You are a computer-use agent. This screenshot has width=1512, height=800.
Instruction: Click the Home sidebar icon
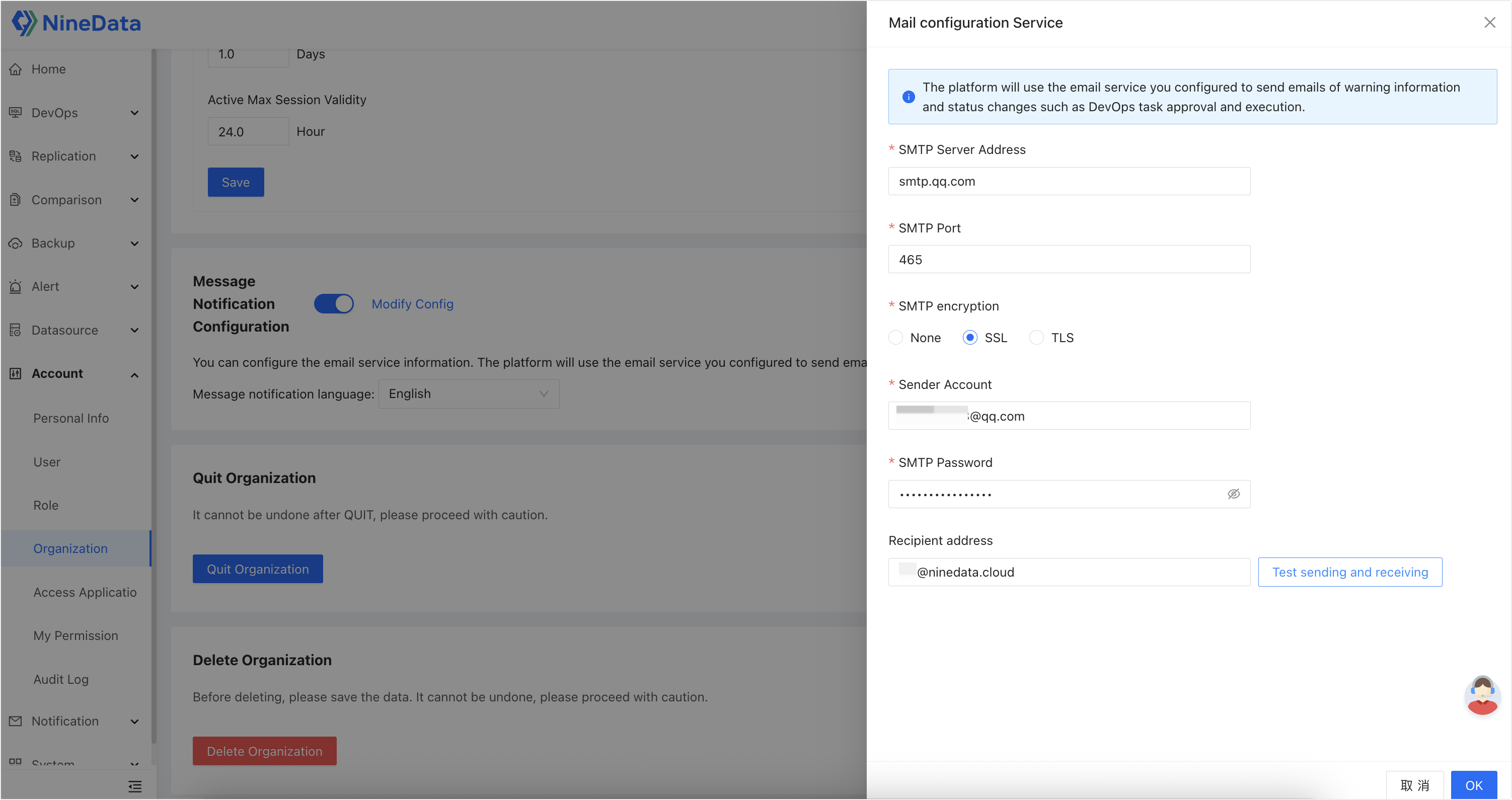(x=16, y=69)
